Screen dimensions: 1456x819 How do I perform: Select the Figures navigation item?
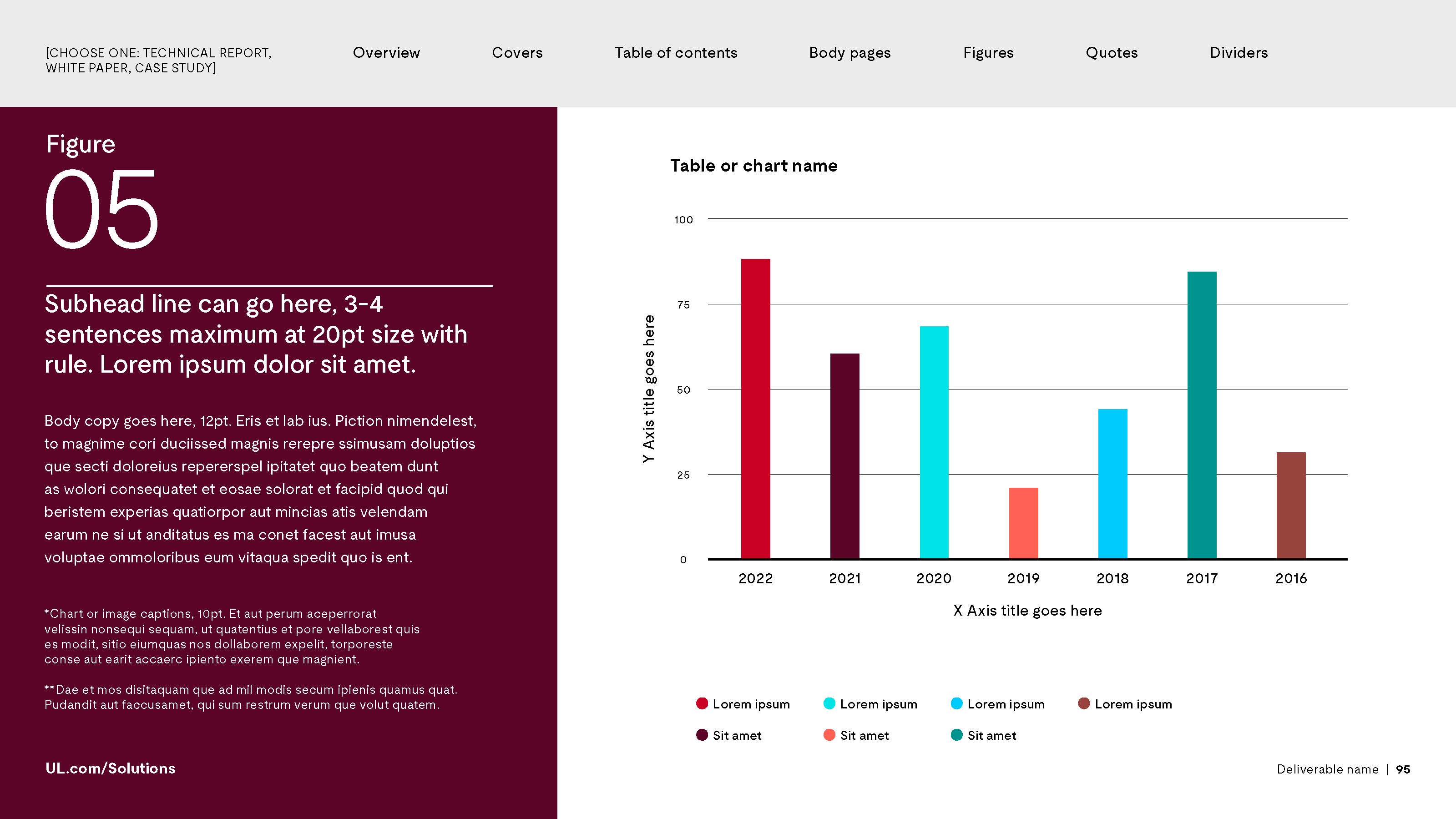988,53
